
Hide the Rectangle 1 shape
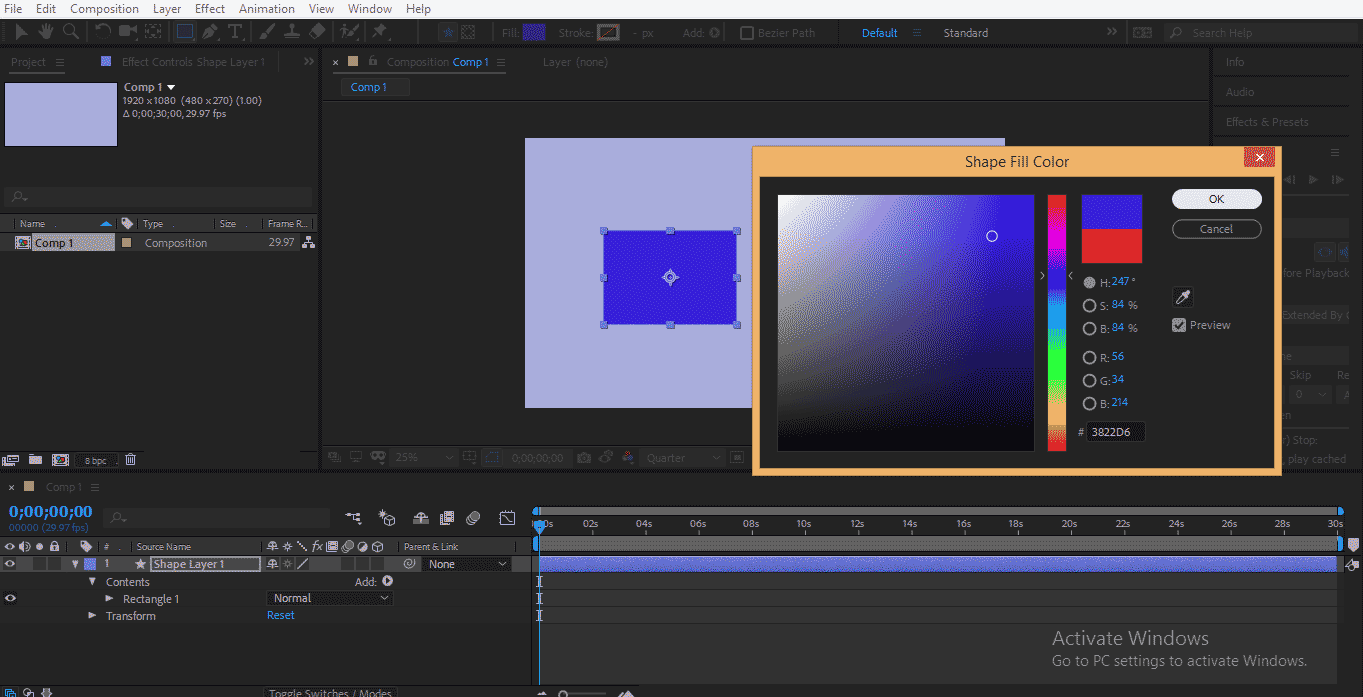click(x=9, y=598)
